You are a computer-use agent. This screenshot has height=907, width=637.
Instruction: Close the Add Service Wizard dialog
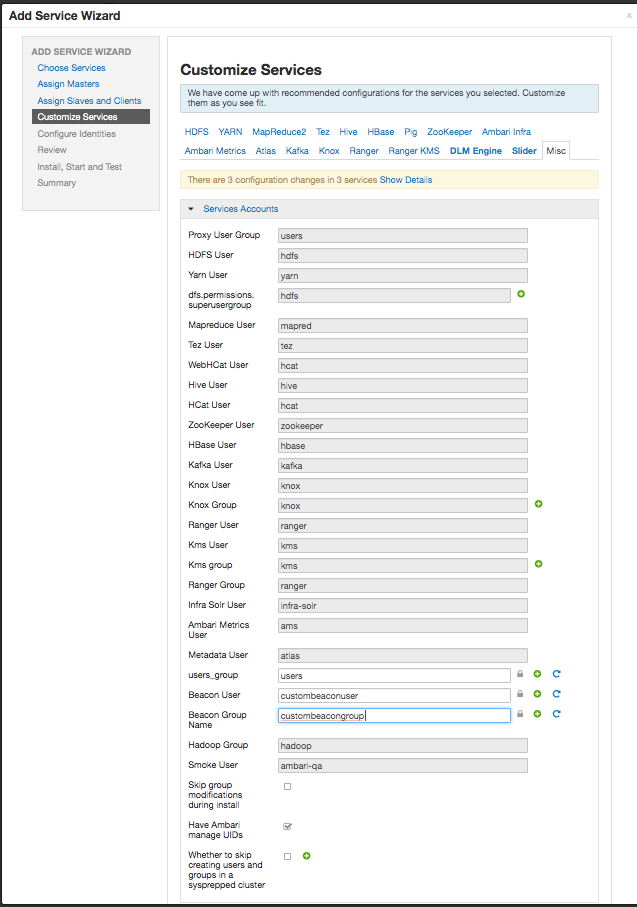click(x=629, y=16)
